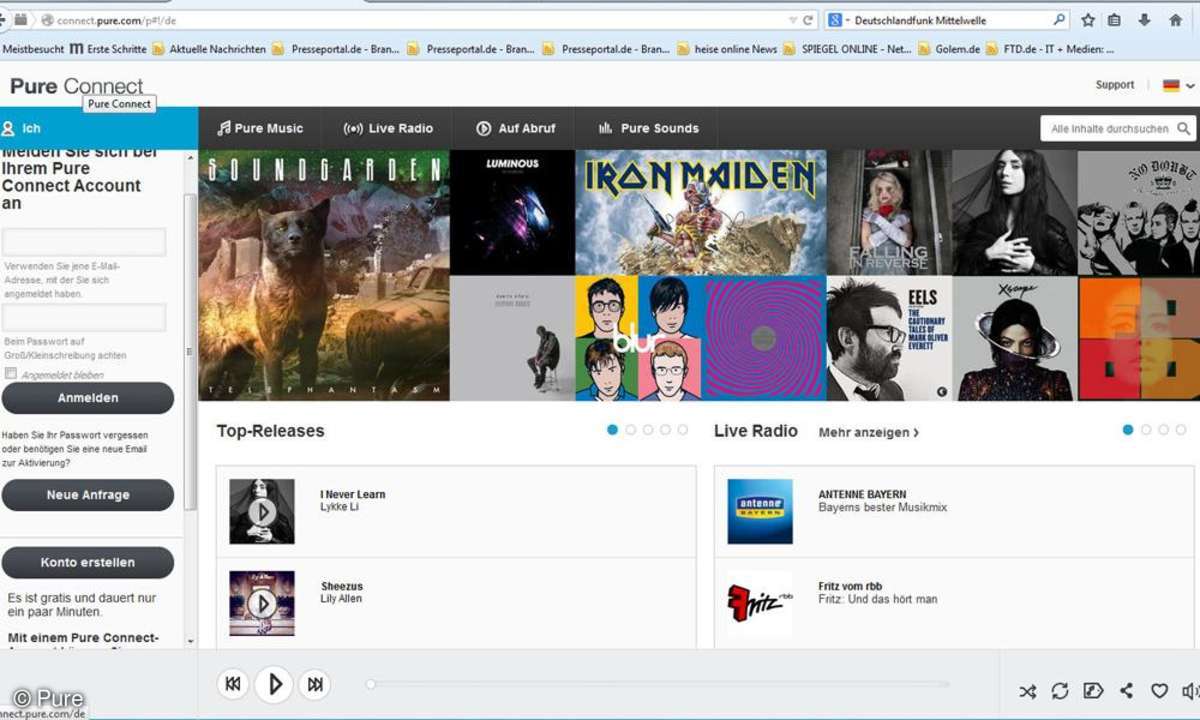Go to the browser home page icon
Screen dimensions: 1200x720
point(1175,20)
